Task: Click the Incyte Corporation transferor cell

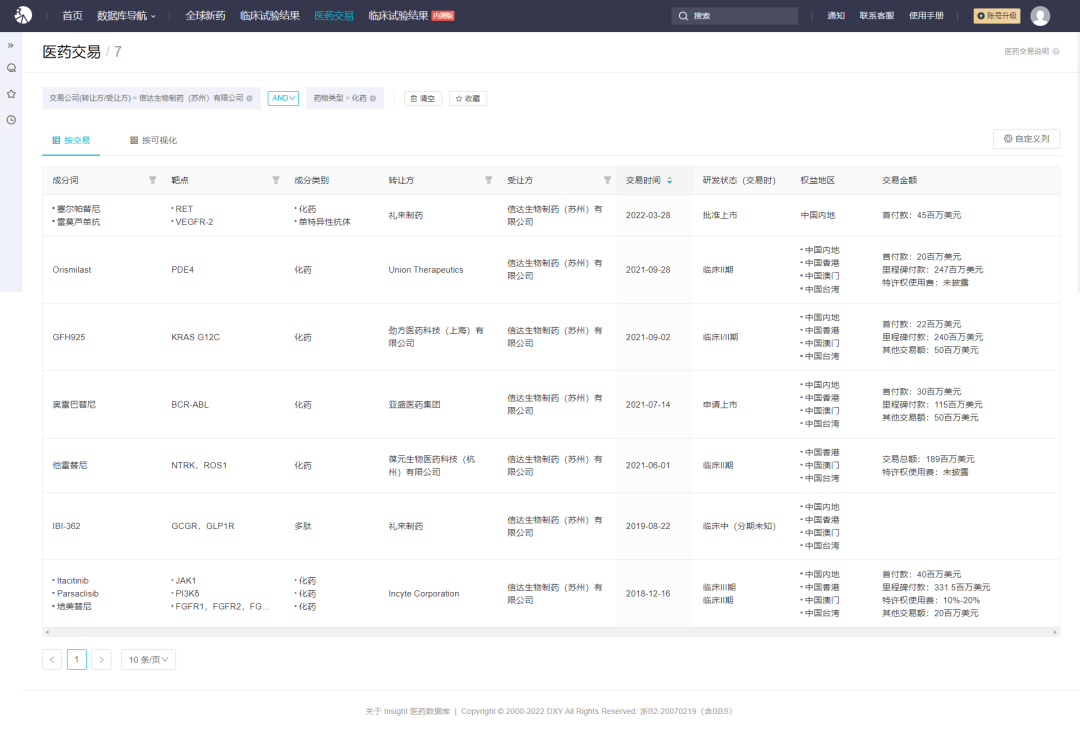Action: click(424, 594)
